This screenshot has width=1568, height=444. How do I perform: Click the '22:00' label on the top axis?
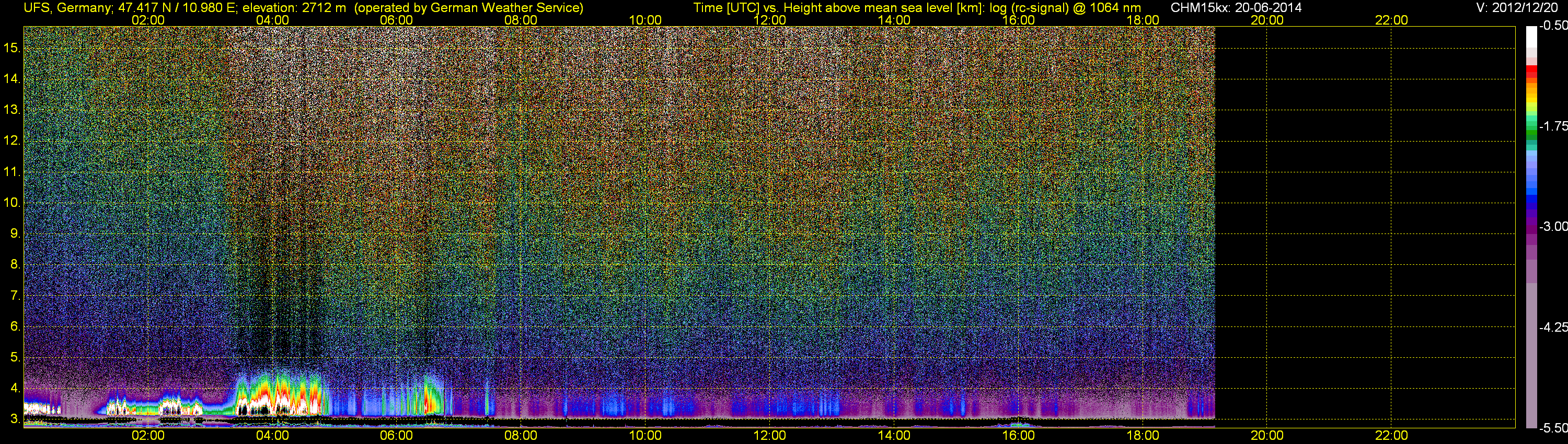pos(1391,20)
